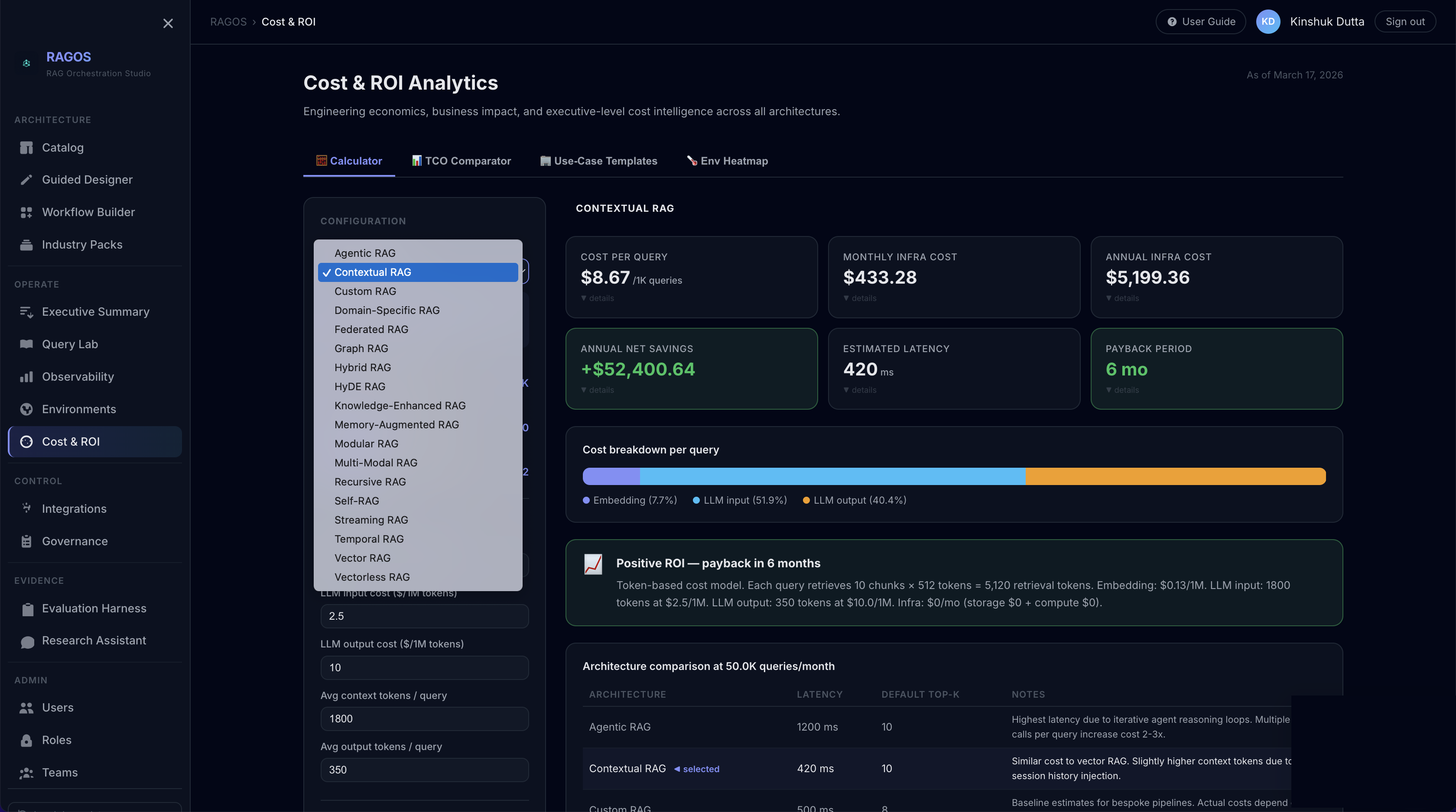Expand details under Cost Per Query
The height and width of the screenshot is (812, 1456).
(598, 298)
